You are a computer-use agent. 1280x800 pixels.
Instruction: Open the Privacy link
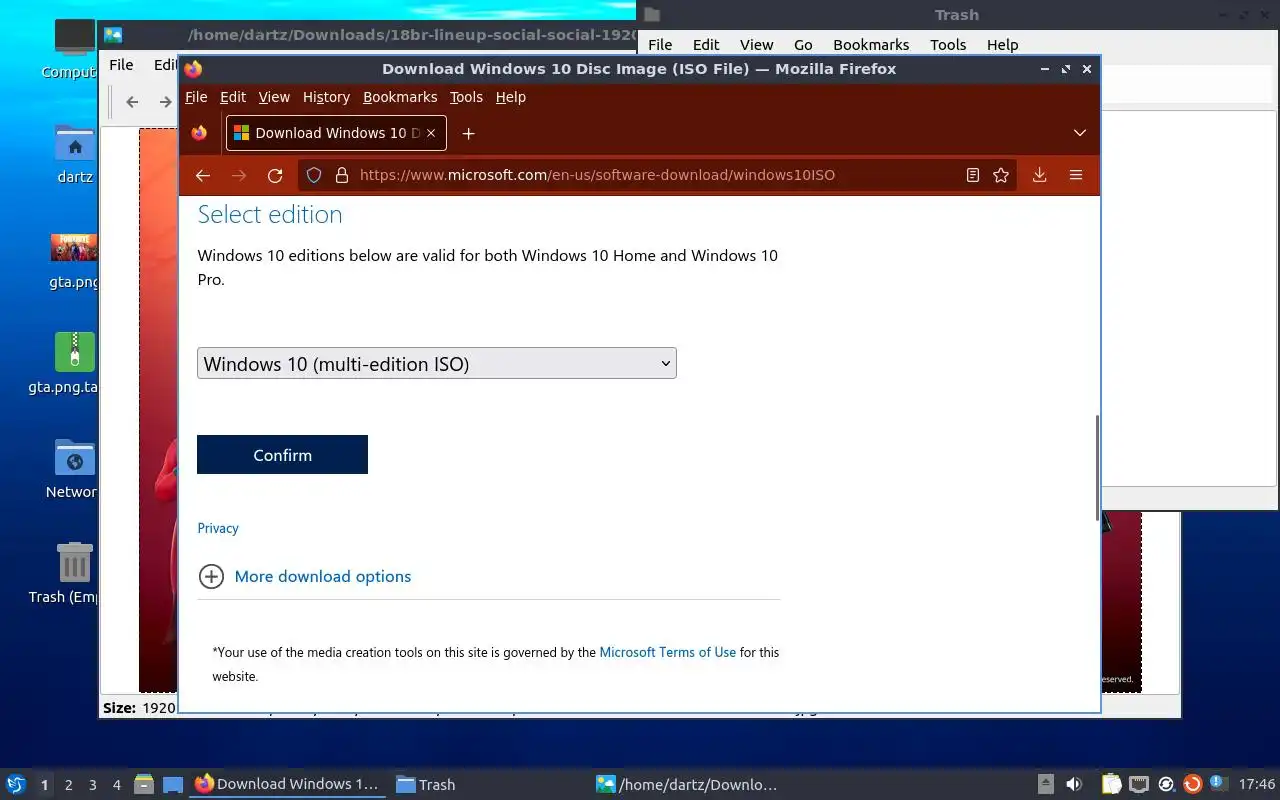tap(218, 528)
